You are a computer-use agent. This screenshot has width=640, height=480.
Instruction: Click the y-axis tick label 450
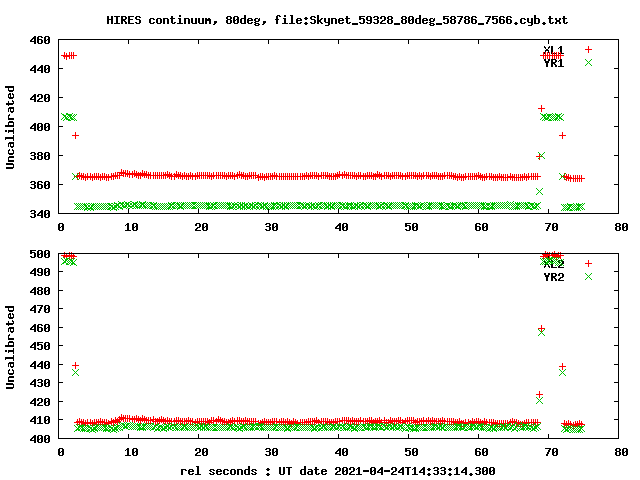coord(40,346)
